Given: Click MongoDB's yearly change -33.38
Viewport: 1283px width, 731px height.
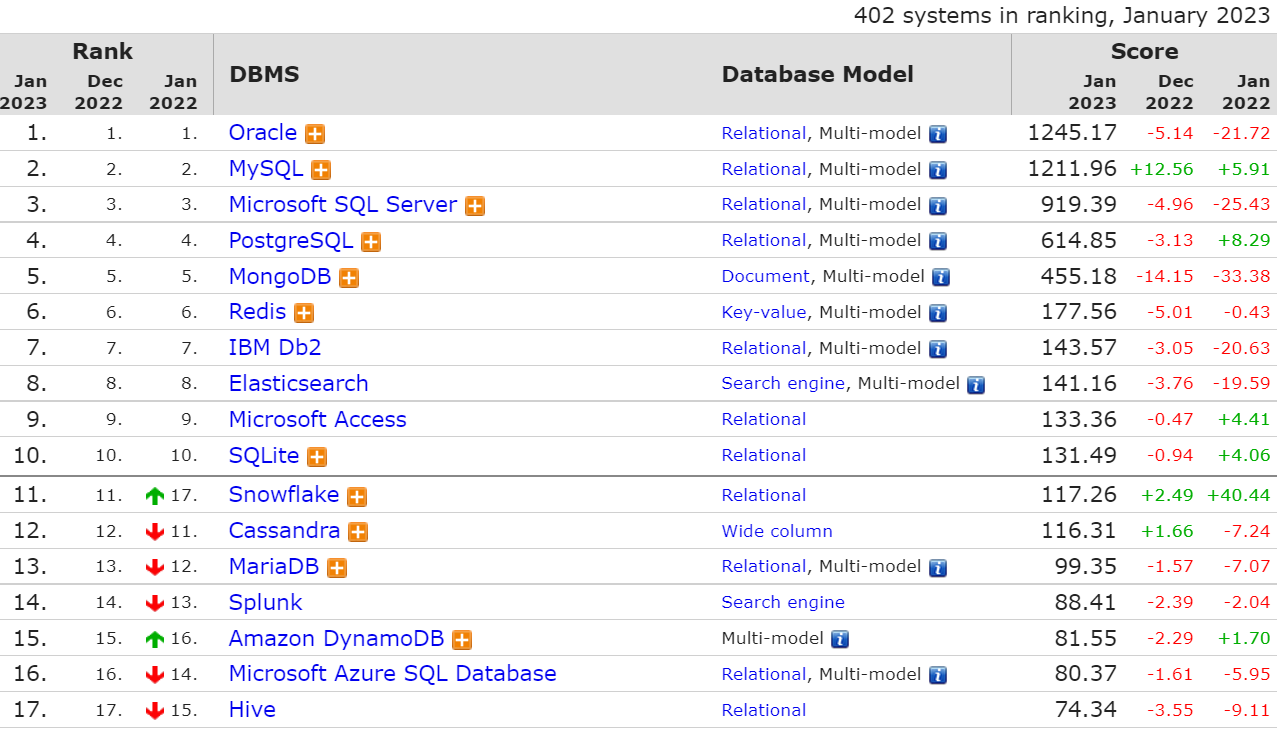Looking at the screenshot, I should (x=1241, y=277).
